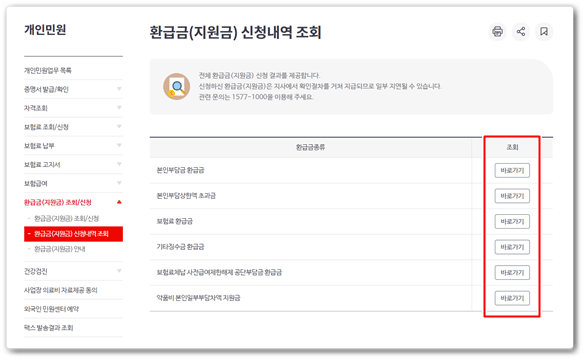The height and width of the screenshot is (361, 586).
Task: Click the 조회 column header
Action: 512,147
